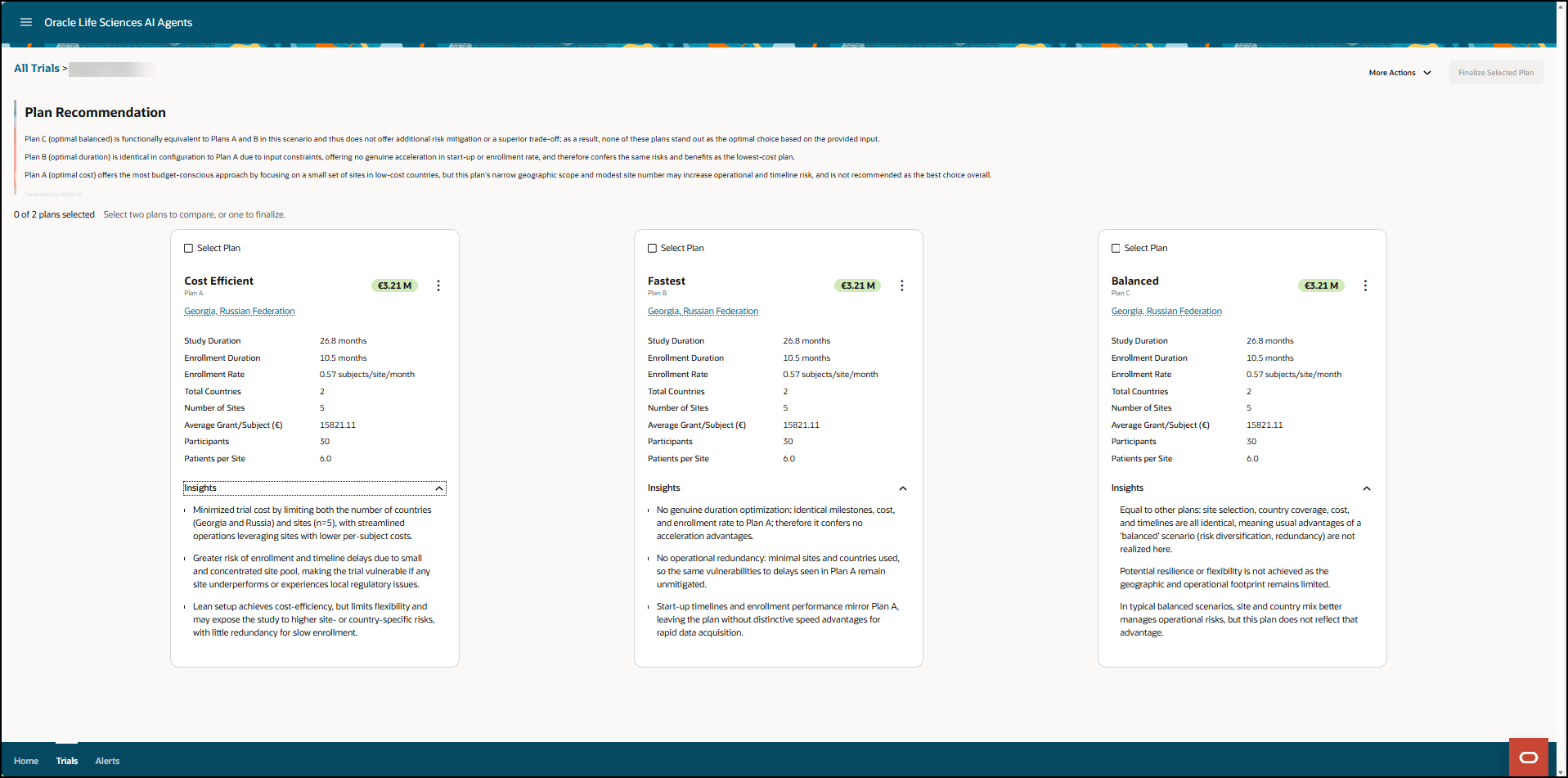
Task: Click Oracle Life Sciences AI Agents title
Action: coord(119,23)
